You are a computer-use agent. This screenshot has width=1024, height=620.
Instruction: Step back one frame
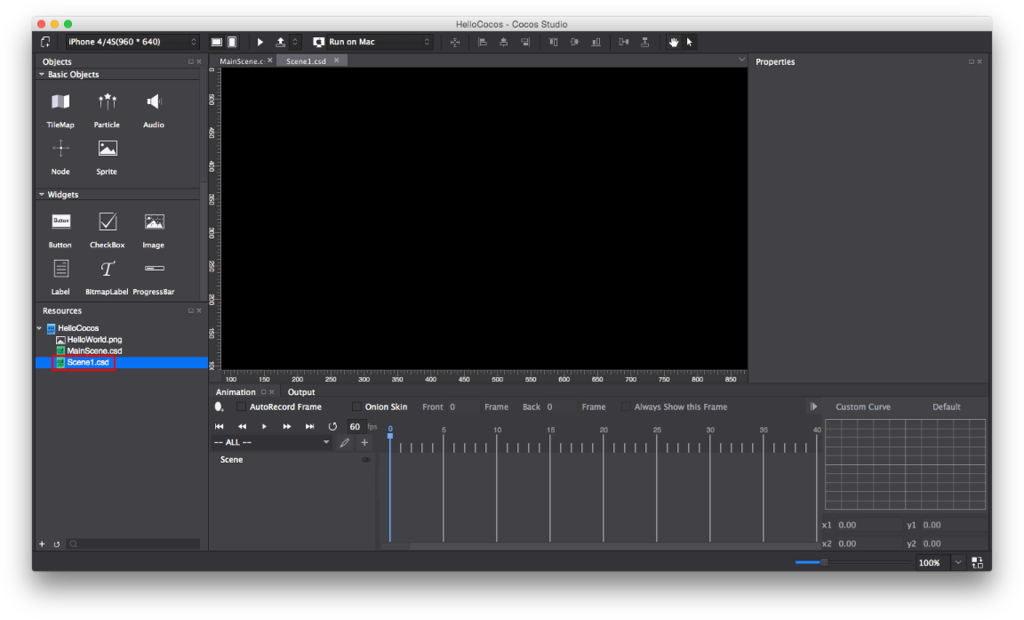(242, 427)
